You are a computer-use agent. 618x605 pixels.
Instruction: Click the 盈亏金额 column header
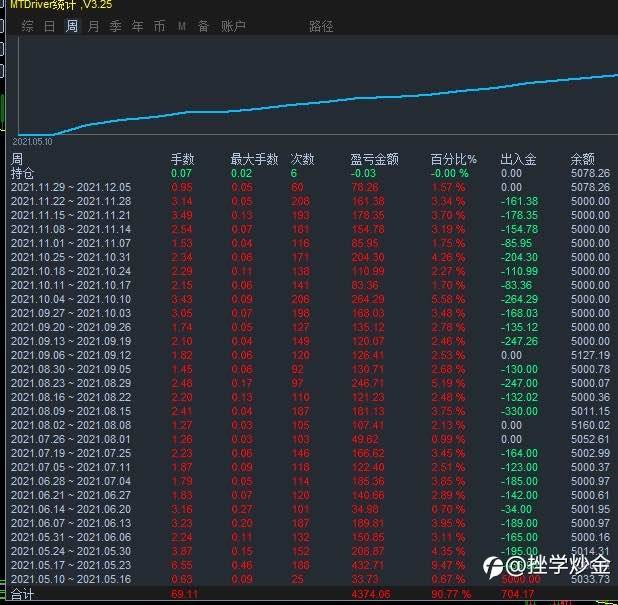click(x=374, y=159)
